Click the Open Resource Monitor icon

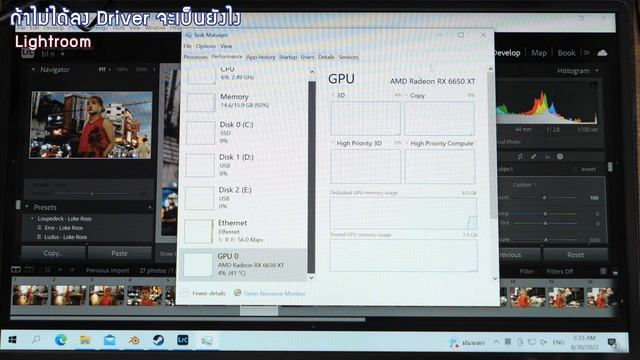237,293
